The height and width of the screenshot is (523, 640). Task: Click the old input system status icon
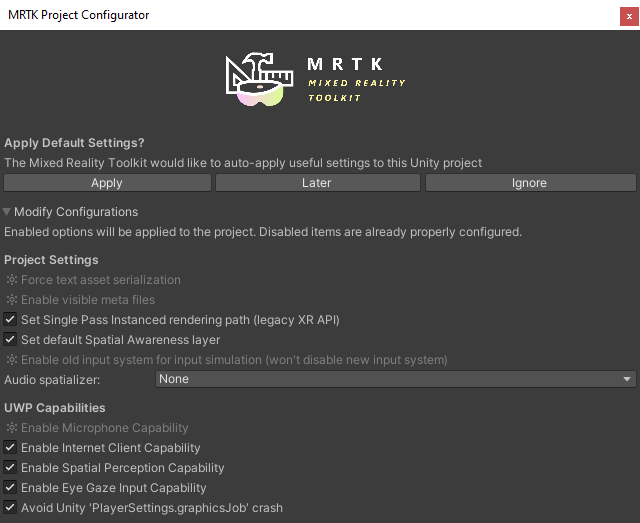click(11, 360)
